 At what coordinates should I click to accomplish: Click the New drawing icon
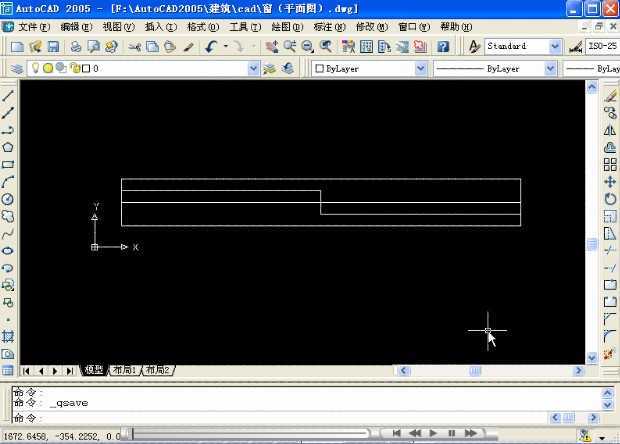coord(17,47)
